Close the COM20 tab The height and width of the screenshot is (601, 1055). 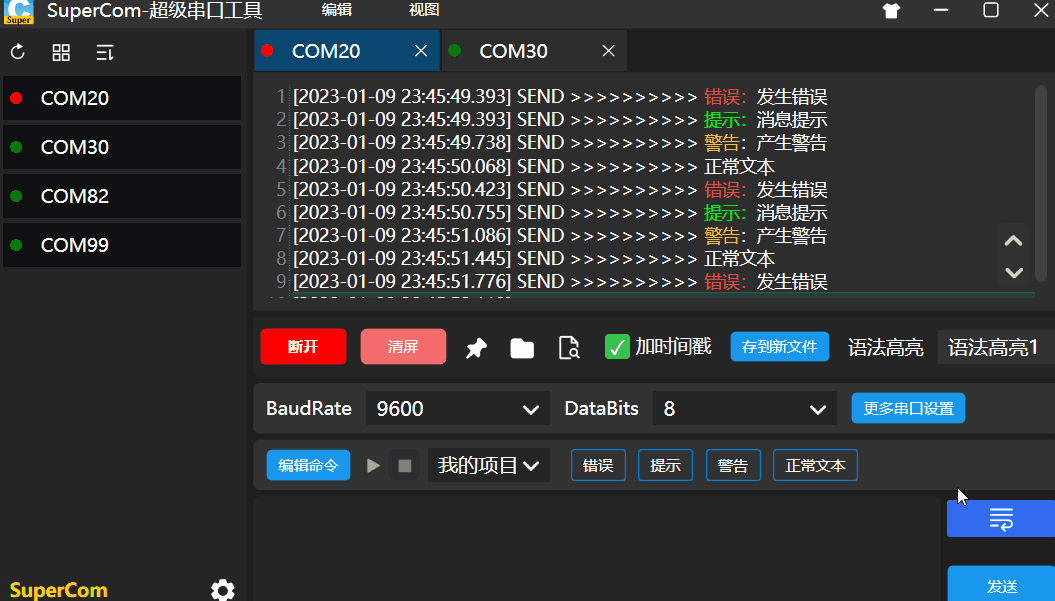[421, 50]
